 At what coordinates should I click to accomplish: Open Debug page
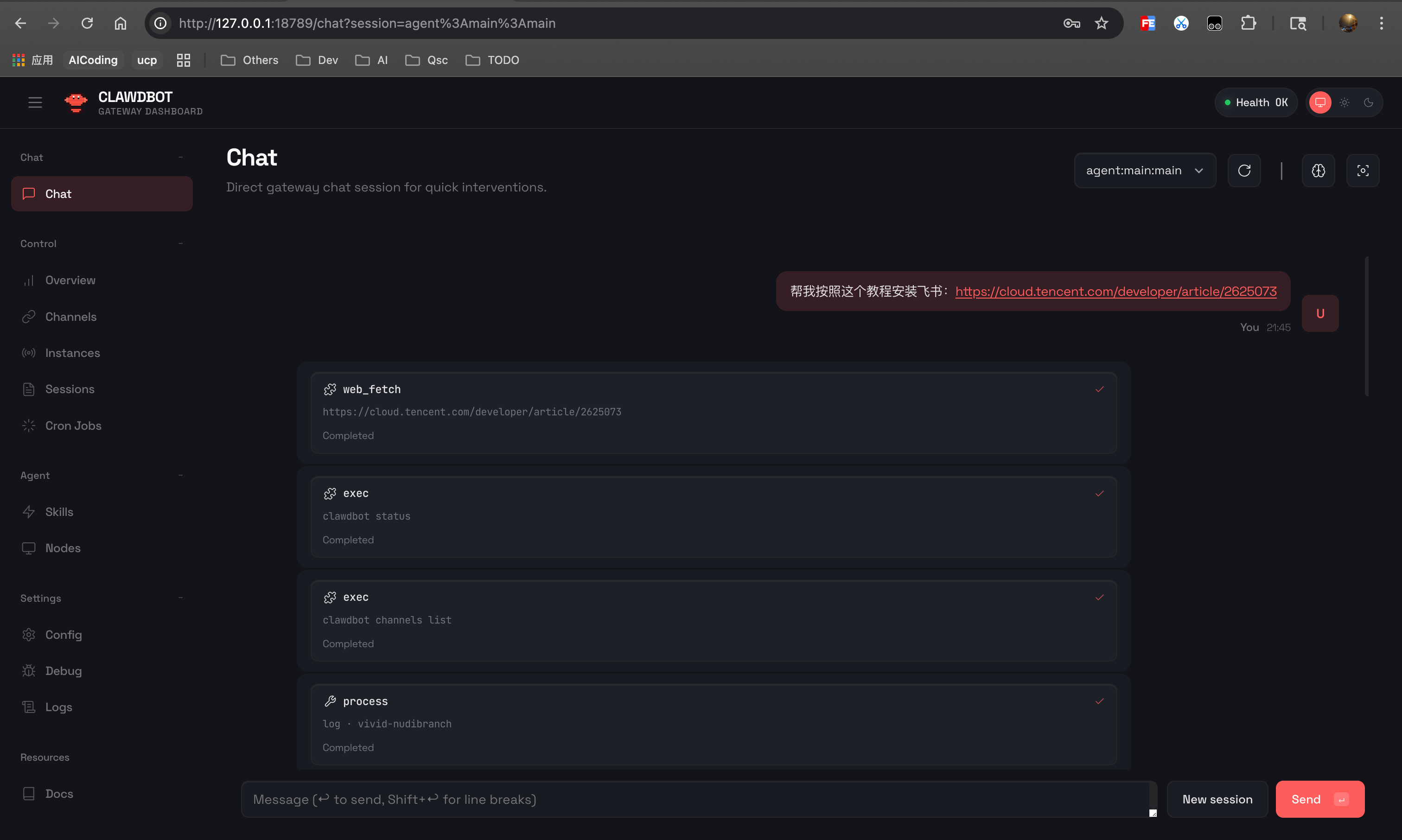102,671
